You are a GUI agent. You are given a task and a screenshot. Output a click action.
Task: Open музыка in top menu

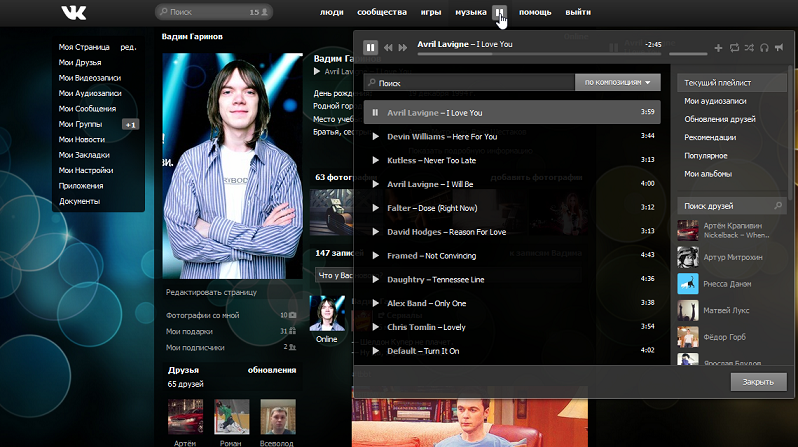471,12
